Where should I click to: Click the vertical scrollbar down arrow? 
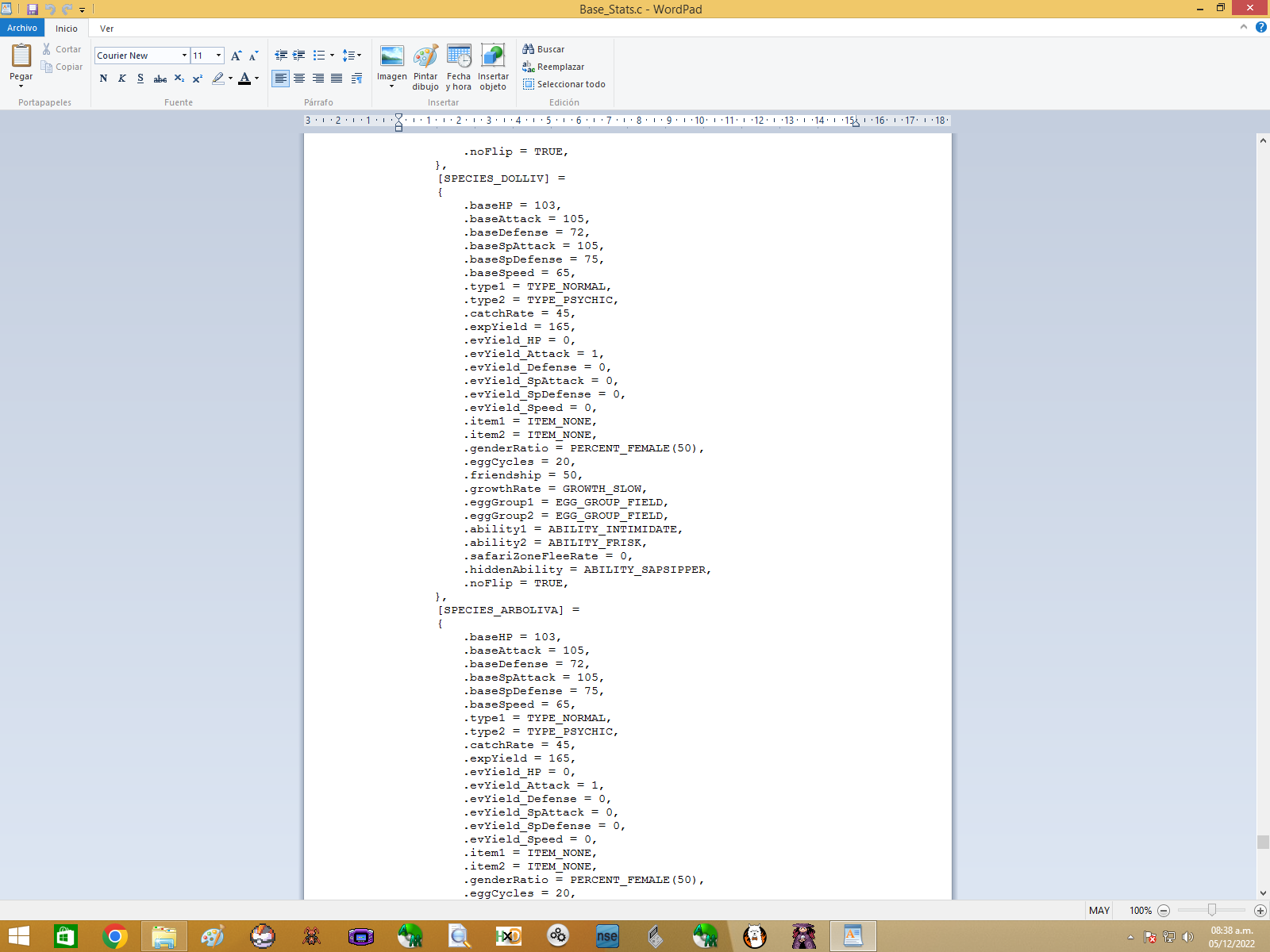pos(1263,892)
